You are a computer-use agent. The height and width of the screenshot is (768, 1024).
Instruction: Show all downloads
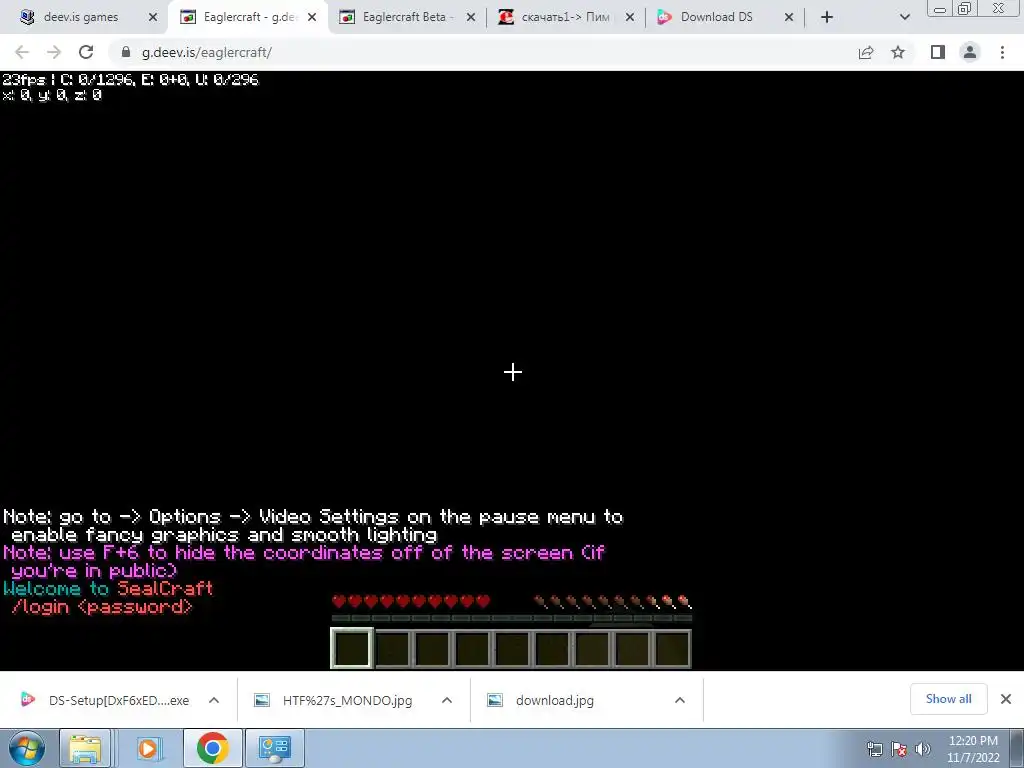pyautogui.click(x=948, y=699)
